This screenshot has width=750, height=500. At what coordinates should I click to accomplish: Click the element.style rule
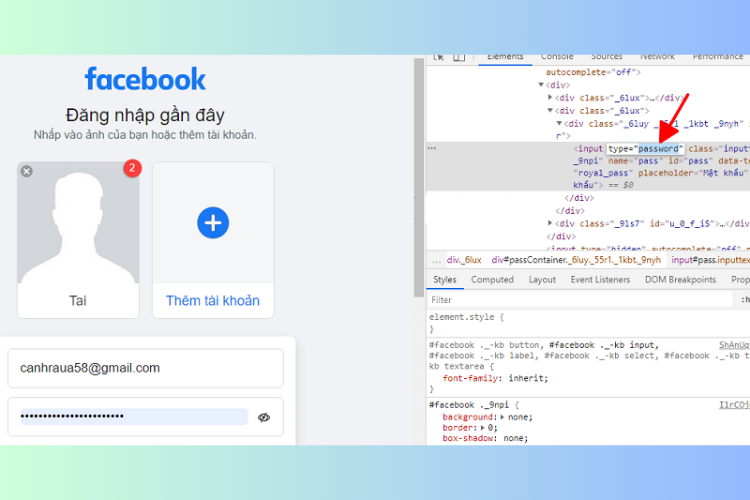coord(466,317)
